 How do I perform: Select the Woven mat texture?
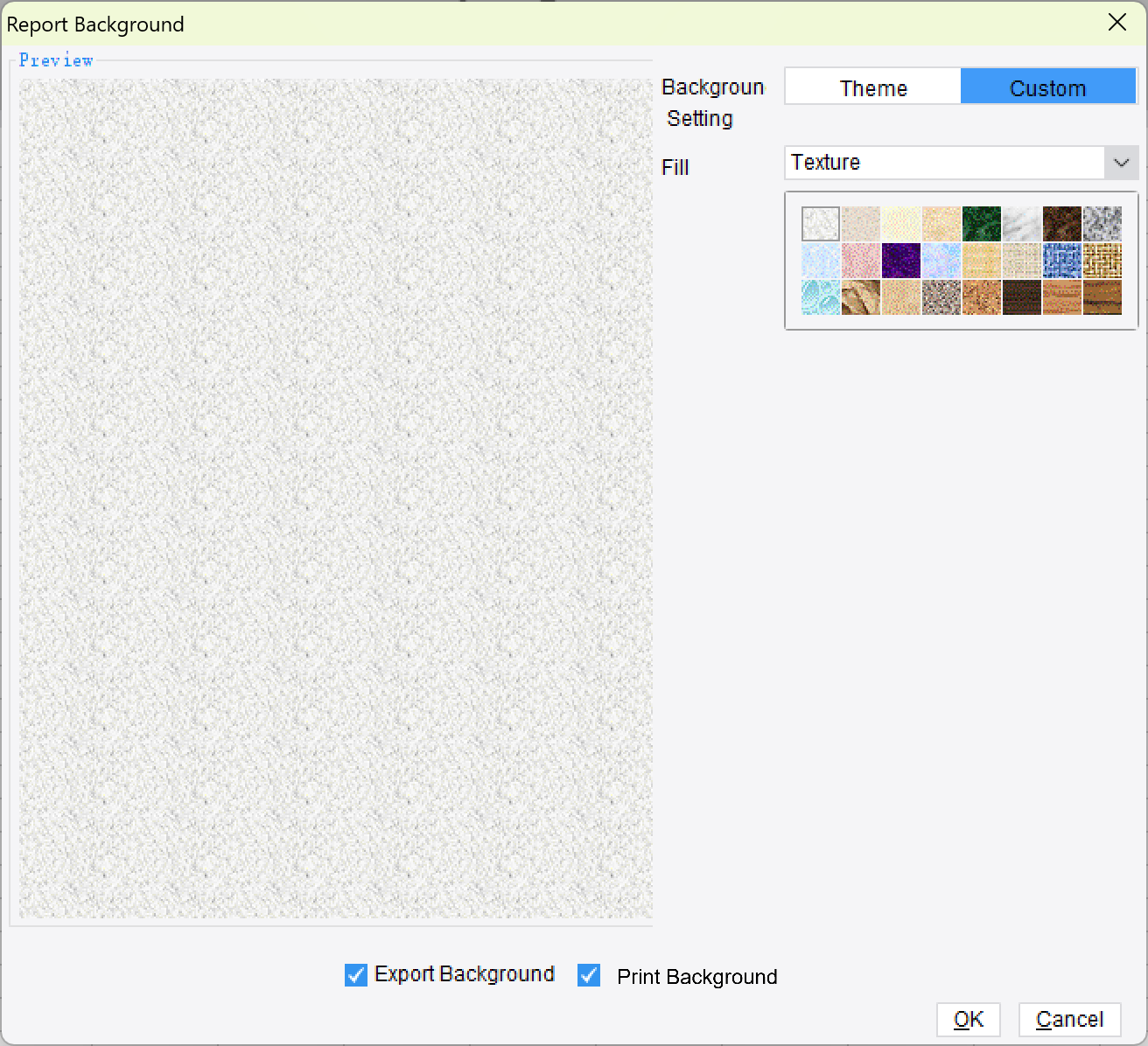point(1102,260)
